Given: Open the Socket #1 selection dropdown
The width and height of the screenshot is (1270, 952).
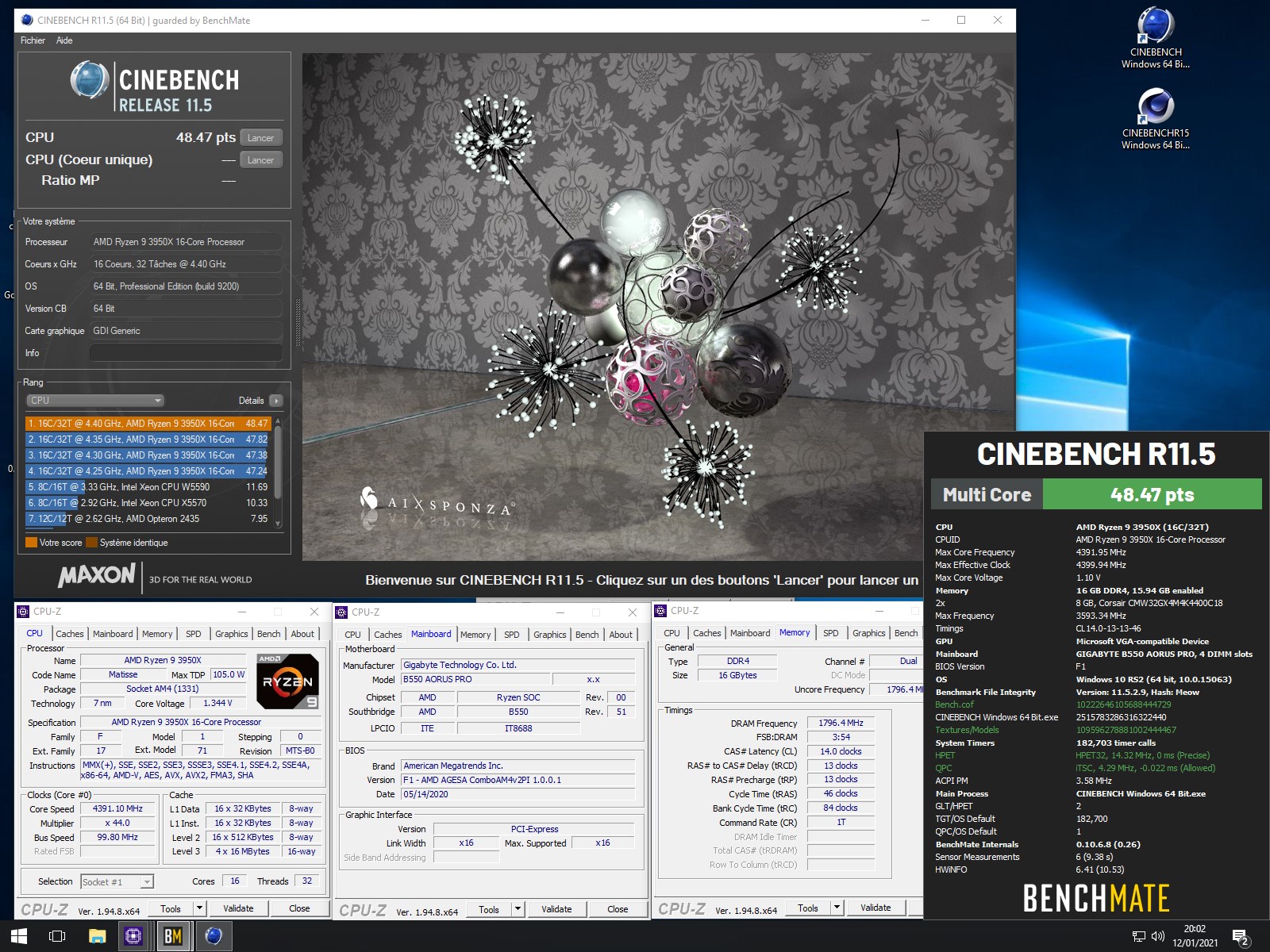Looking at the screenshot, I should (117, 882).
